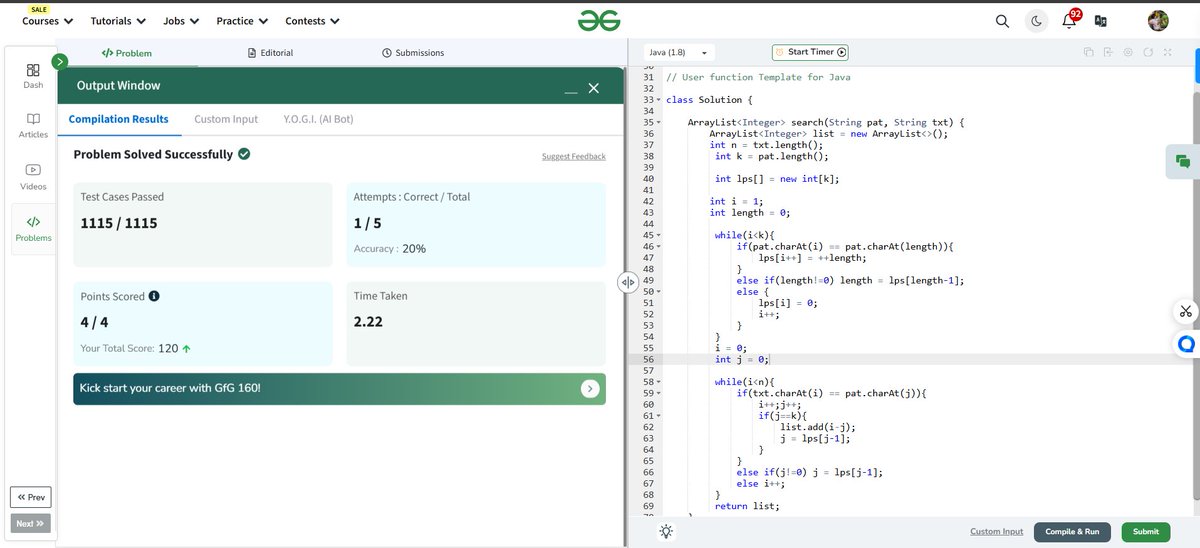Click the Time Taken 2.22 value

coord(368,321)
